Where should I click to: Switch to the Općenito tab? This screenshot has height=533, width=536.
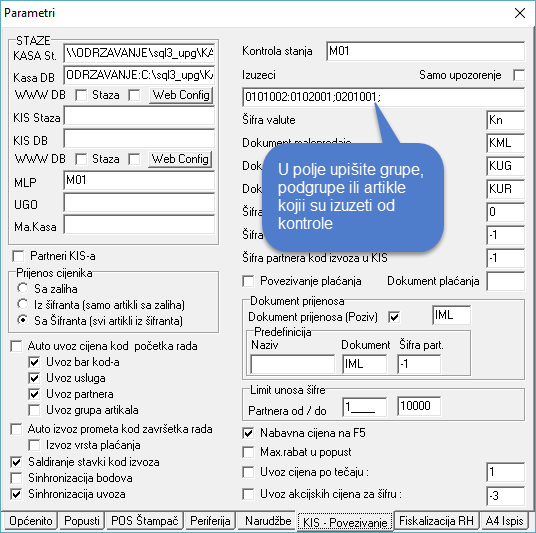[x=30, y=521]
